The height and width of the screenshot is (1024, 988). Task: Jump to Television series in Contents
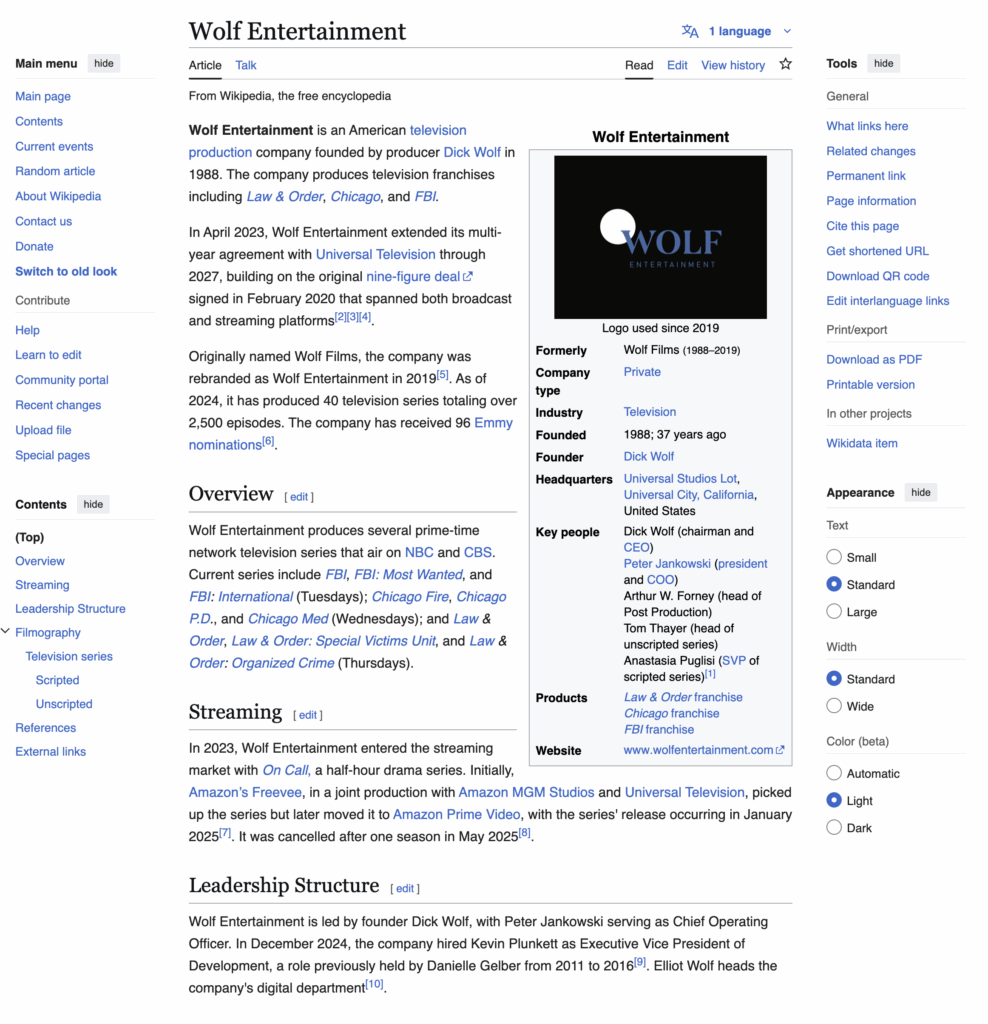69,656
